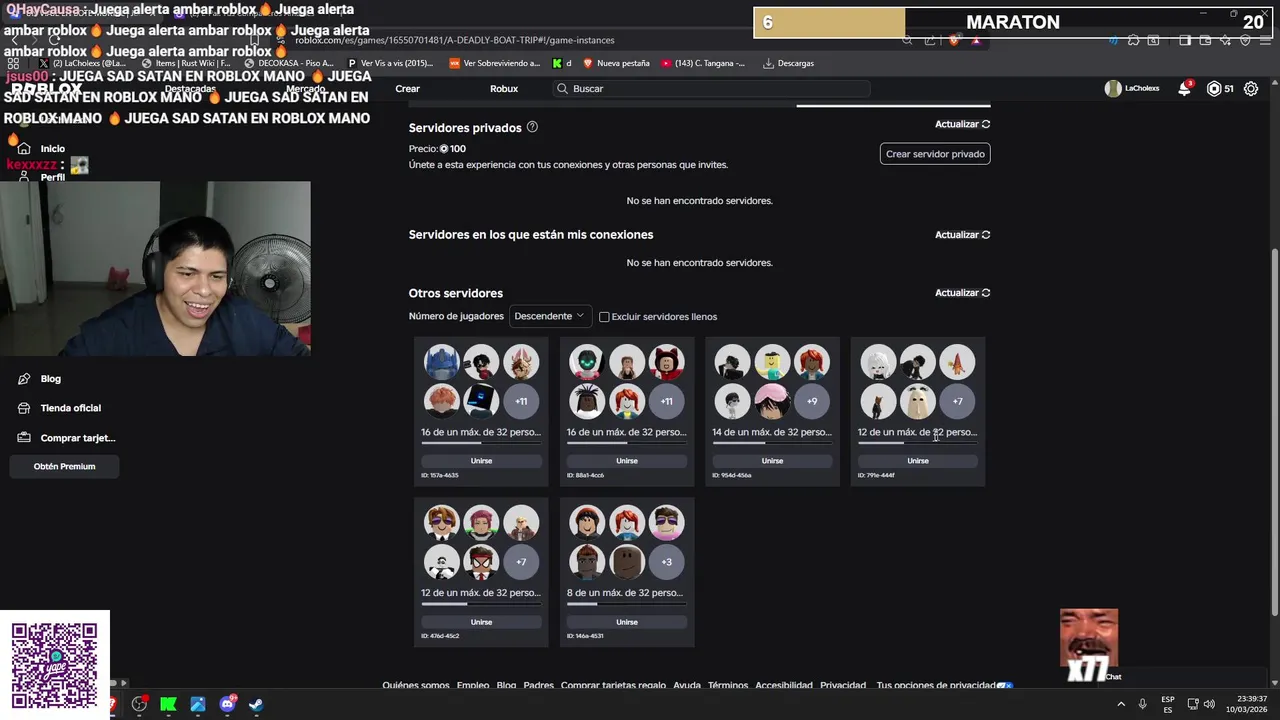Open the green Kick app in taskbar
Image resolution: width=1280 pixels, height=720 pixels.
(168, 704)
